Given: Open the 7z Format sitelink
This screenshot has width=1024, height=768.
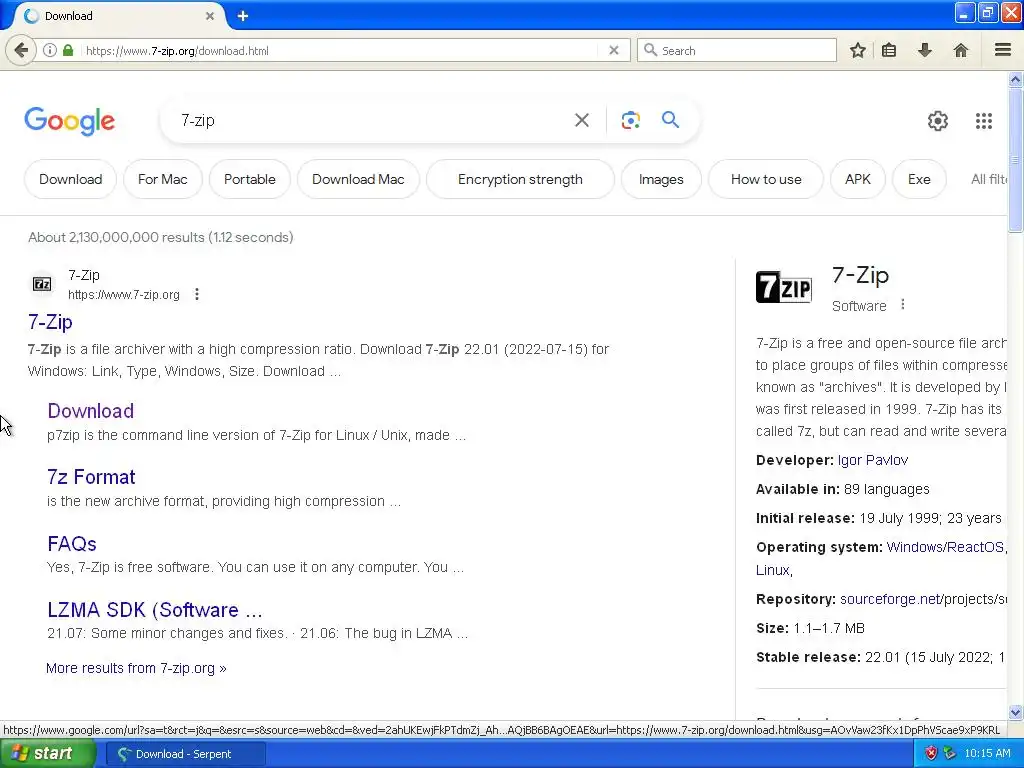Looking at the screenshot, I should point(91,477).
